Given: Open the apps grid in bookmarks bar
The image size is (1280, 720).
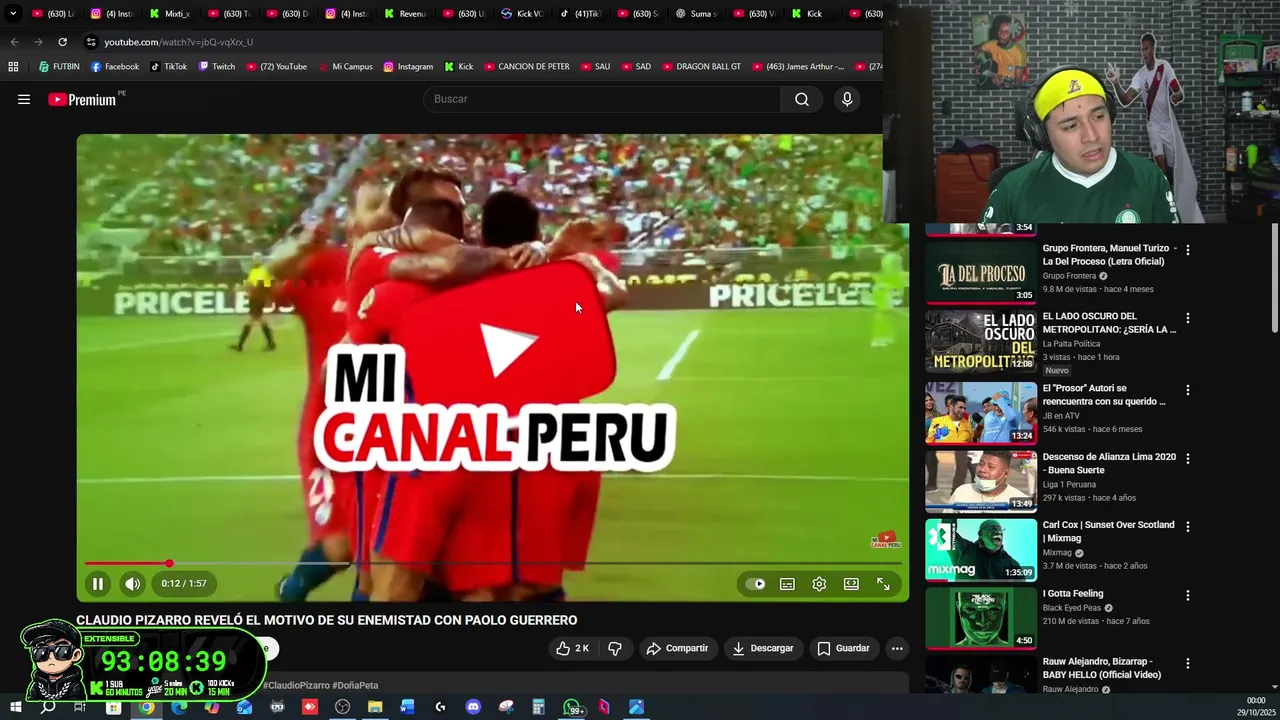Looking at the screenshot, I should click(13, 67).
